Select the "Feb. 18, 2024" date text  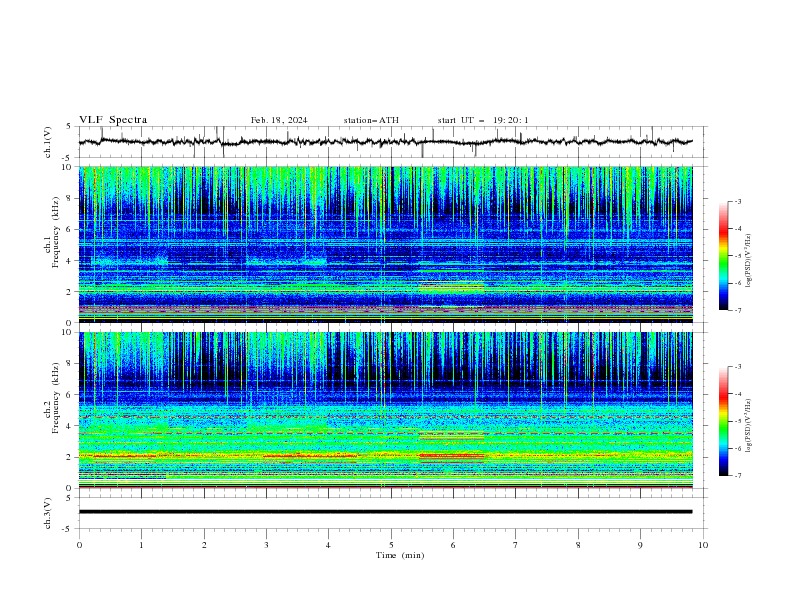pyautogui.click(x=279, y=120)
